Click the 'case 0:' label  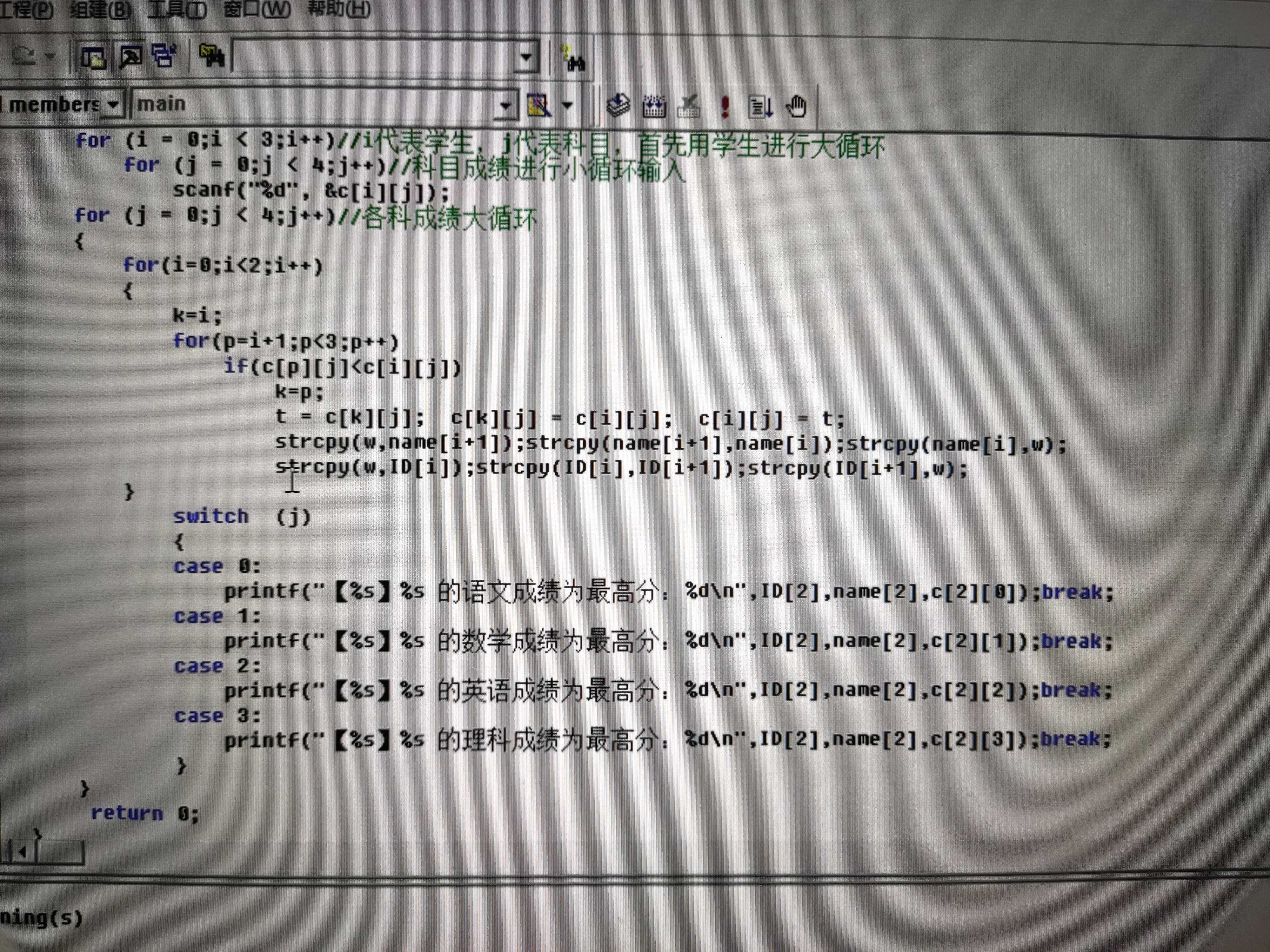coord(217,566)
